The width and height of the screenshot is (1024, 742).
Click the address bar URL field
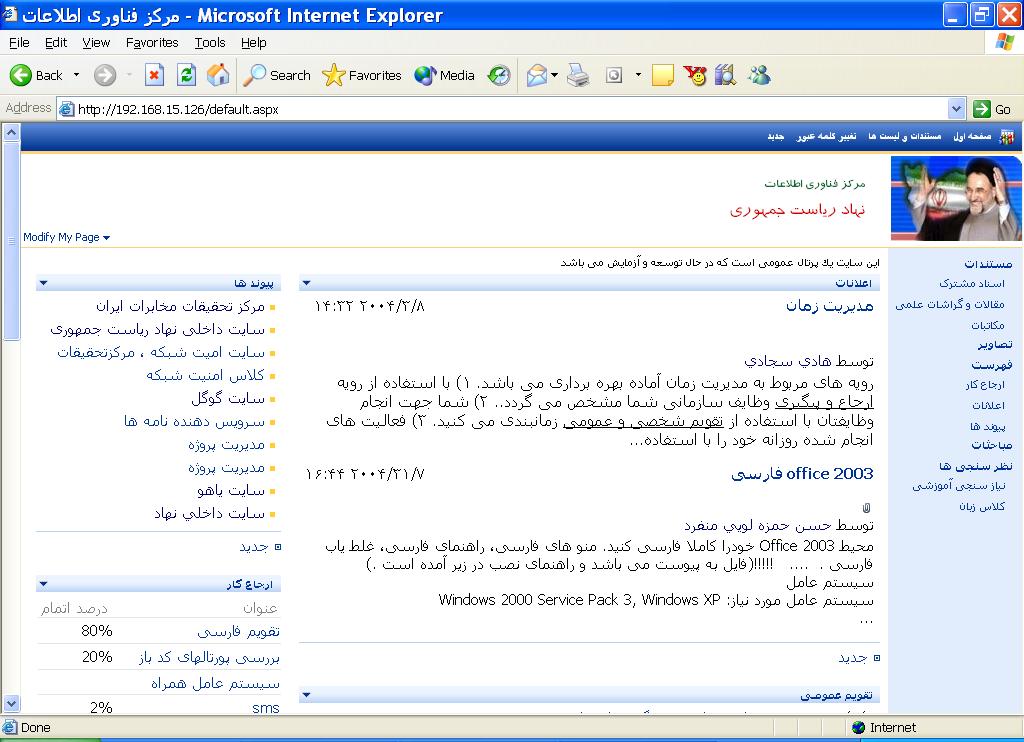click(503, 109)
